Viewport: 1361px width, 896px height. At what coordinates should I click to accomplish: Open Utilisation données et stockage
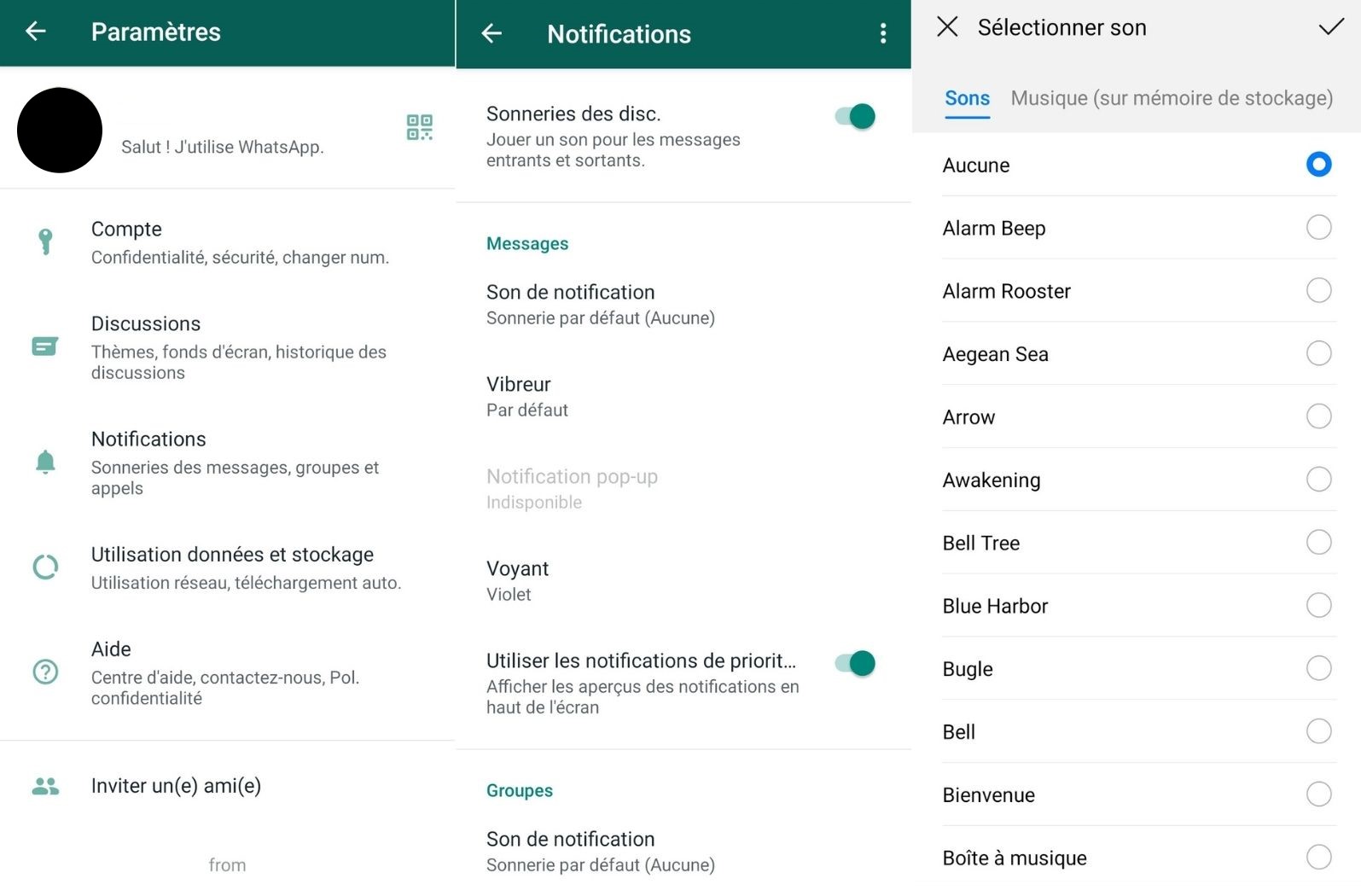point(227,567)
